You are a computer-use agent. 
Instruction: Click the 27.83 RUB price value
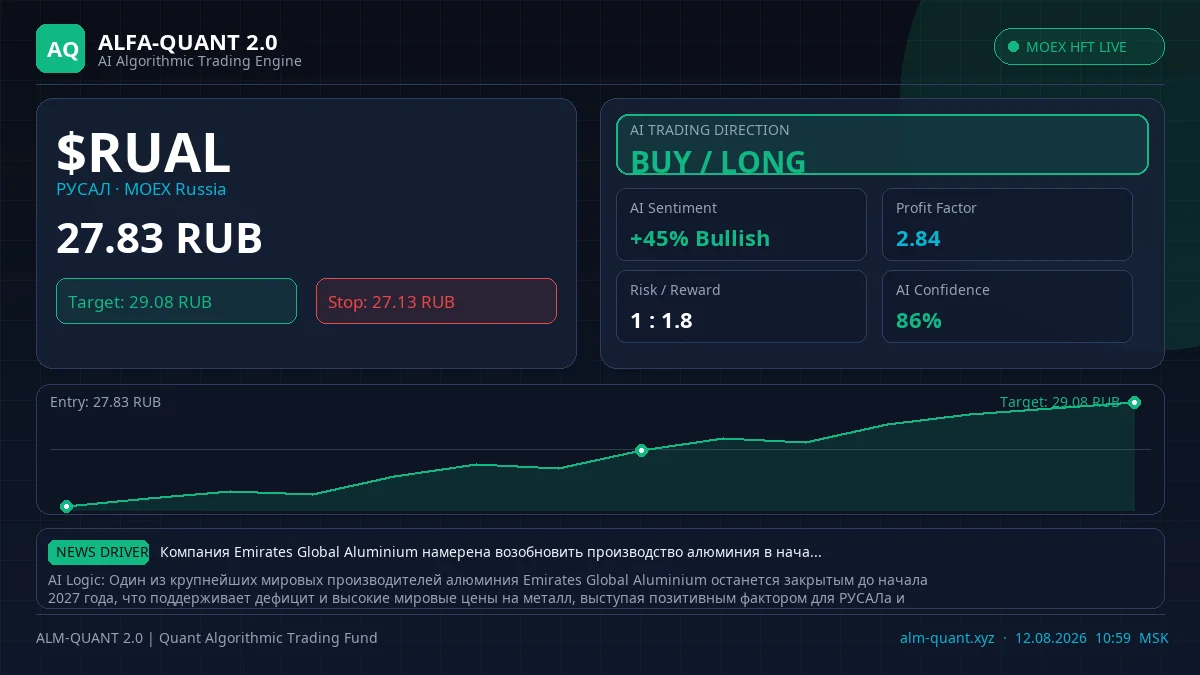(159, 239)
